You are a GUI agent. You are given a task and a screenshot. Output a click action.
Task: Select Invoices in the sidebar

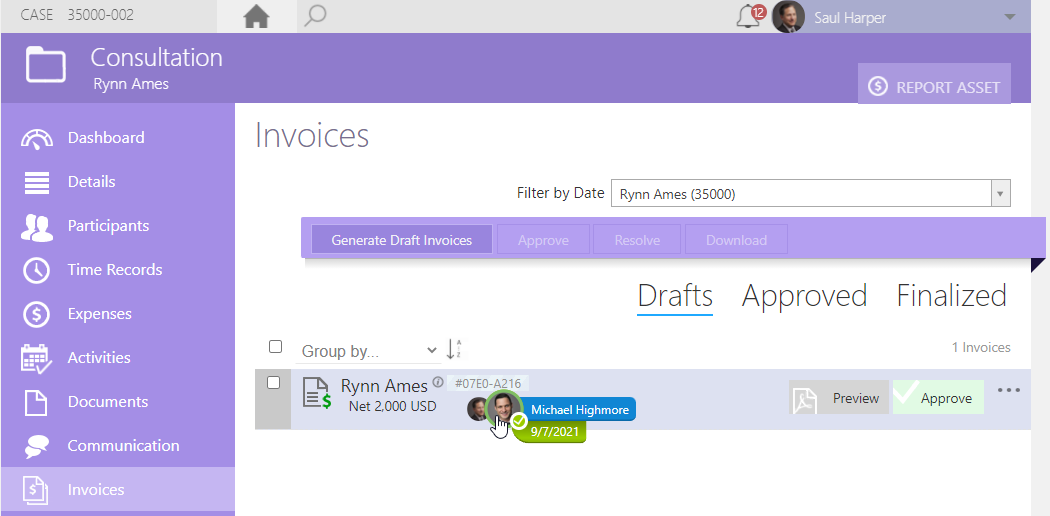(118, 490)
